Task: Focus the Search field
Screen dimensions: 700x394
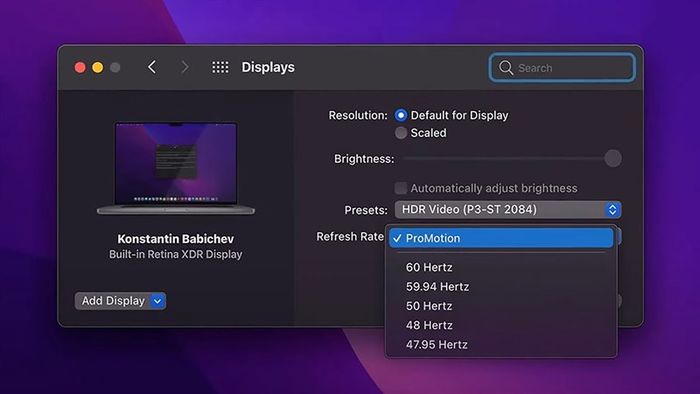Action: click(x=562, y=68)
